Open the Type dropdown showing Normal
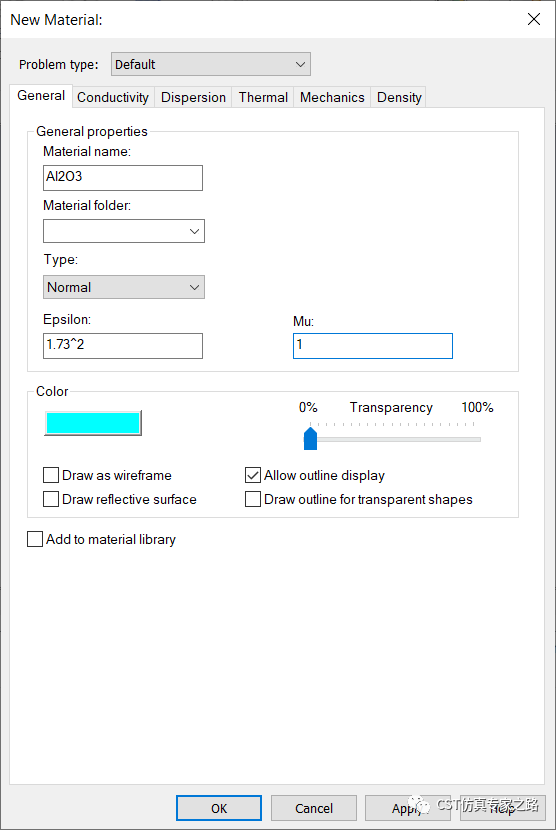 tap(124, 287)
